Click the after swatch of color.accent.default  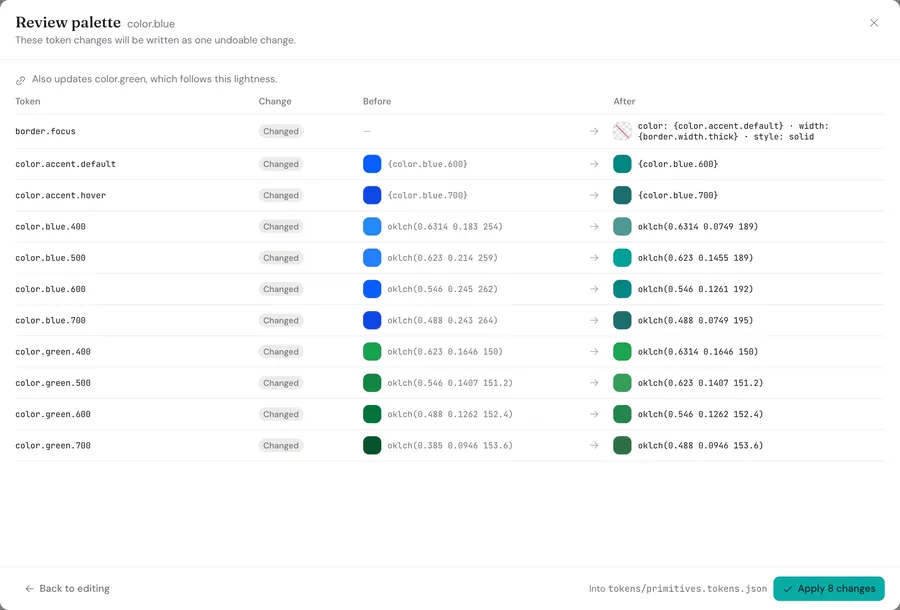[x=622, y=164]
